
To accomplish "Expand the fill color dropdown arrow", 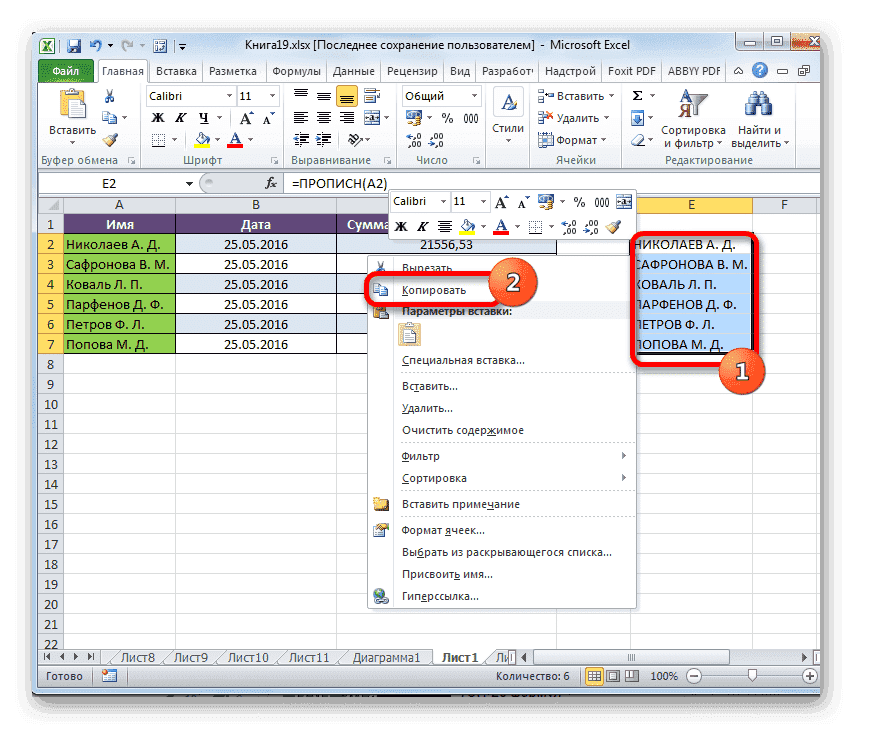I will [216, 139].
